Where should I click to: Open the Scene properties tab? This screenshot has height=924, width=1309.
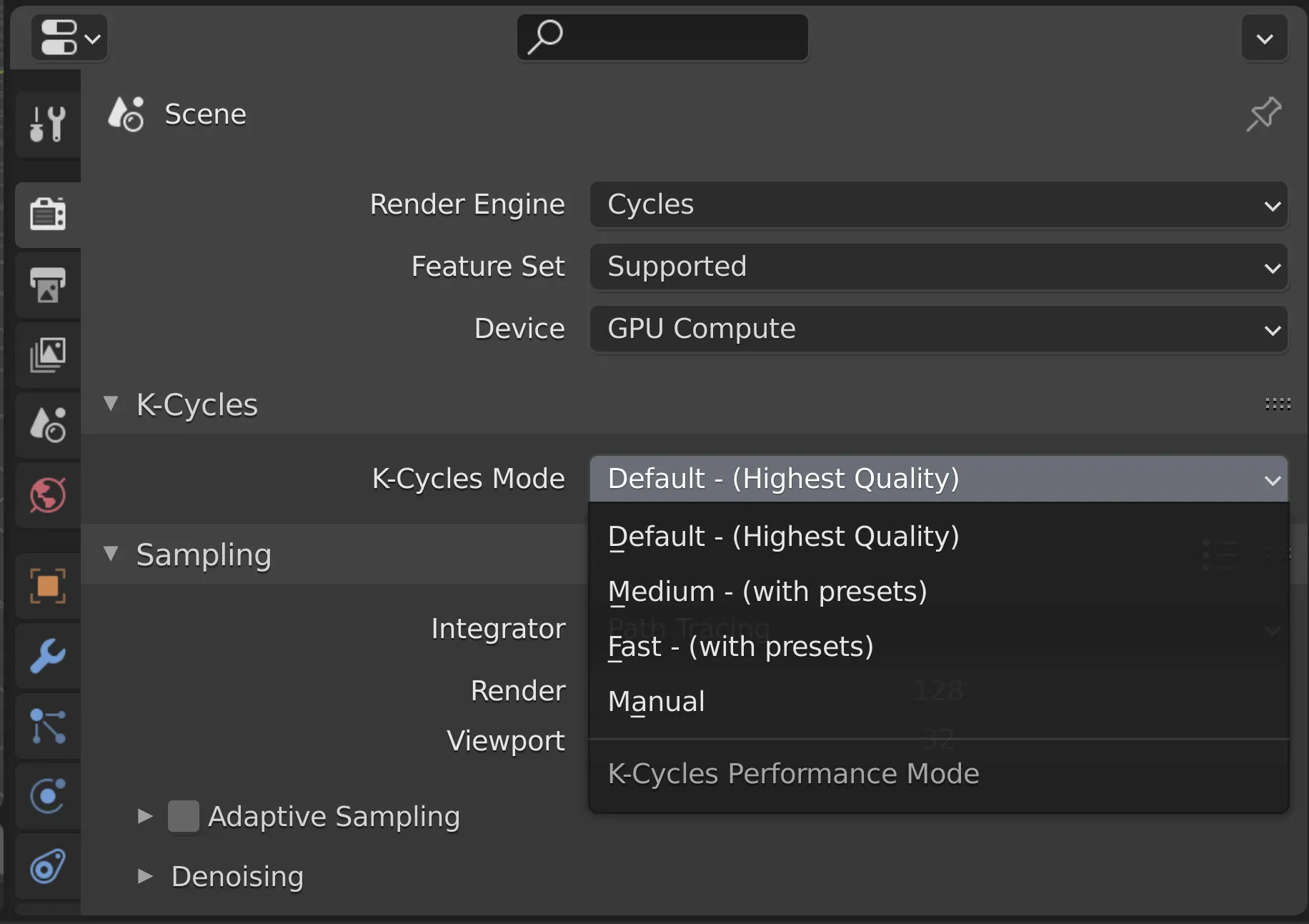48,424
